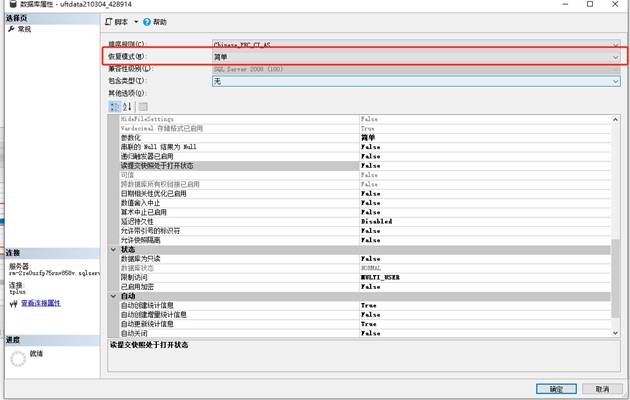Click the 取消 button
The height and width of the screenshot is (400, 630).
pos(602,389)
